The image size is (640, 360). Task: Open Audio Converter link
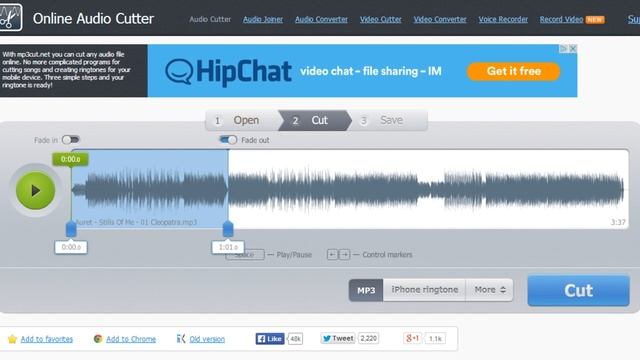point(321,19)
